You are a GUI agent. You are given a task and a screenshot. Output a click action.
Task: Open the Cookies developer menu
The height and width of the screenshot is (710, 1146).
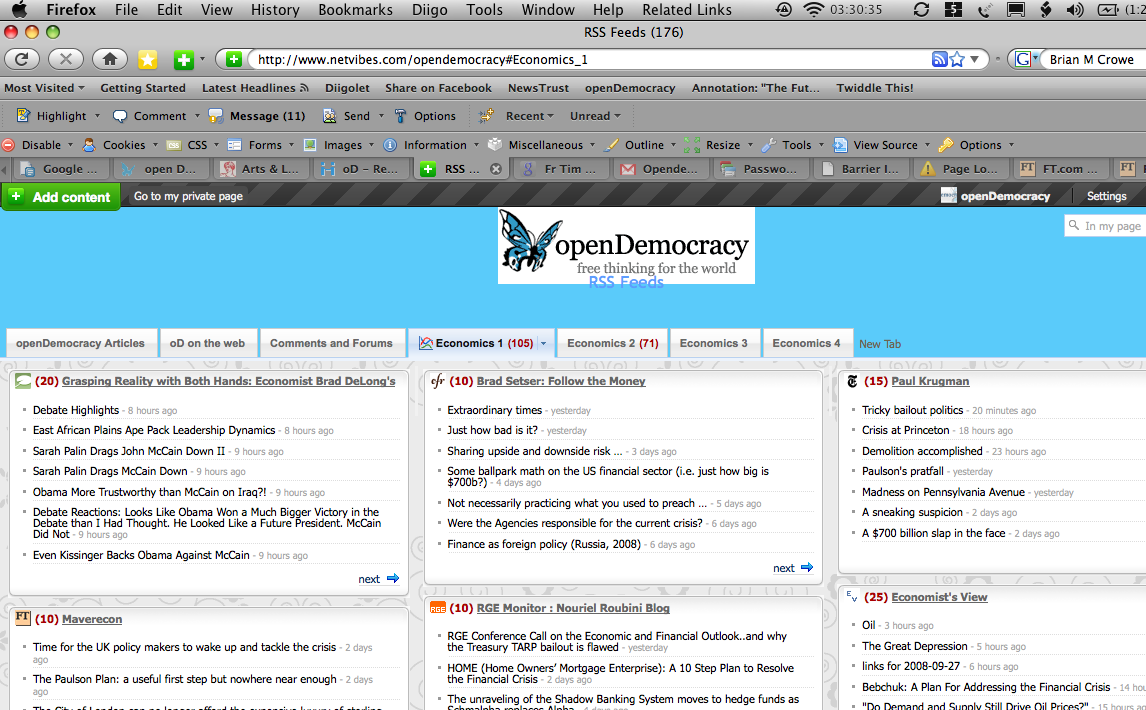pyautogui.click(x=114, y=145)
